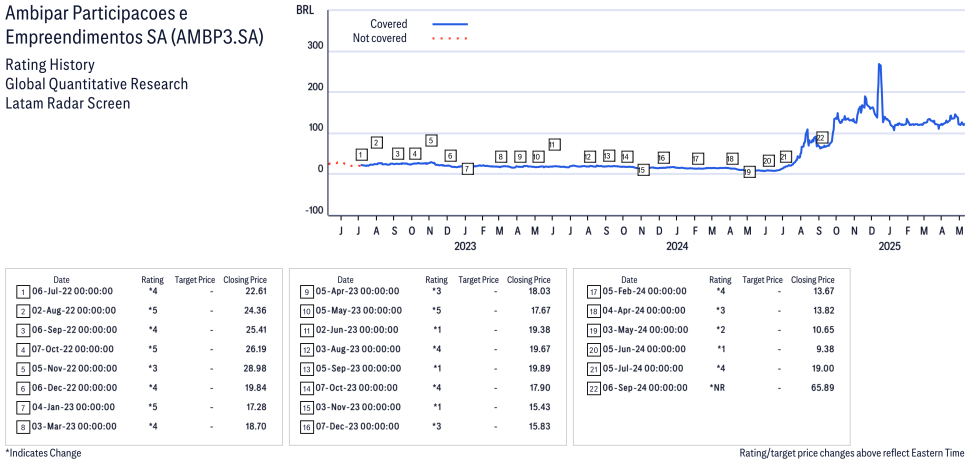This screenshot has height=459, width=975.
Task: Click the '*3' rating in the 05-Nov-22 row
Action: [x=153, y=369]
